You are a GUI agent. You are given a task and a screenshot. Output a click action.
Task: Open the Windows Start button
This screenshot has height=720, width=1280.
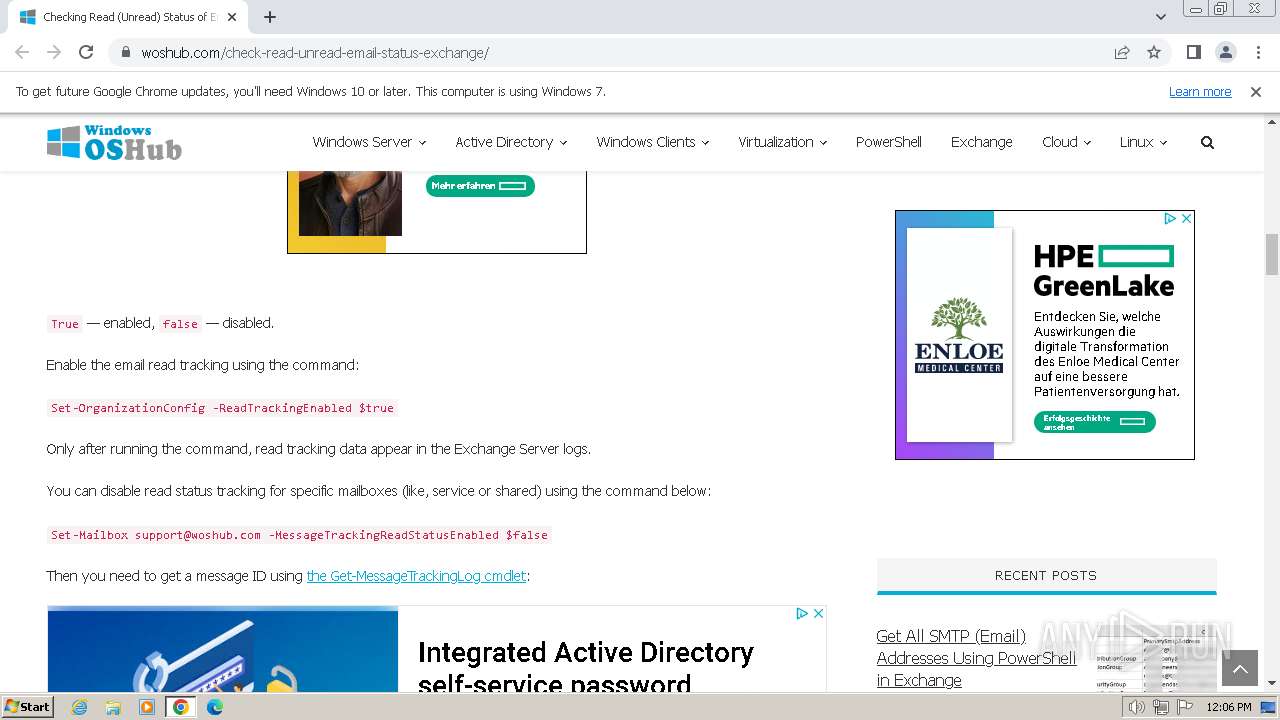click(x=28, y=706)
